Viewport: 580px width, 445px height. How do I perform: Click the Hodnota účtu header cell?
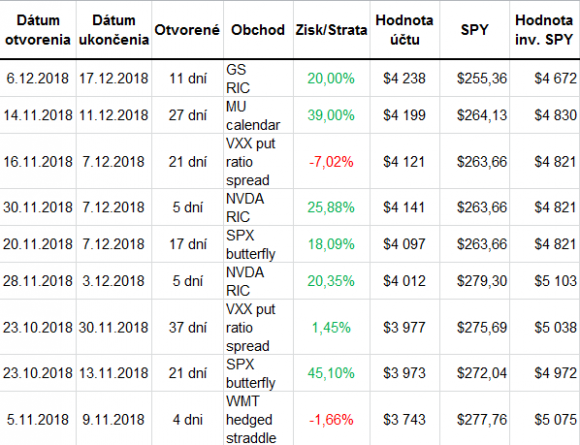pyautogui.click(x=404, y=30)
